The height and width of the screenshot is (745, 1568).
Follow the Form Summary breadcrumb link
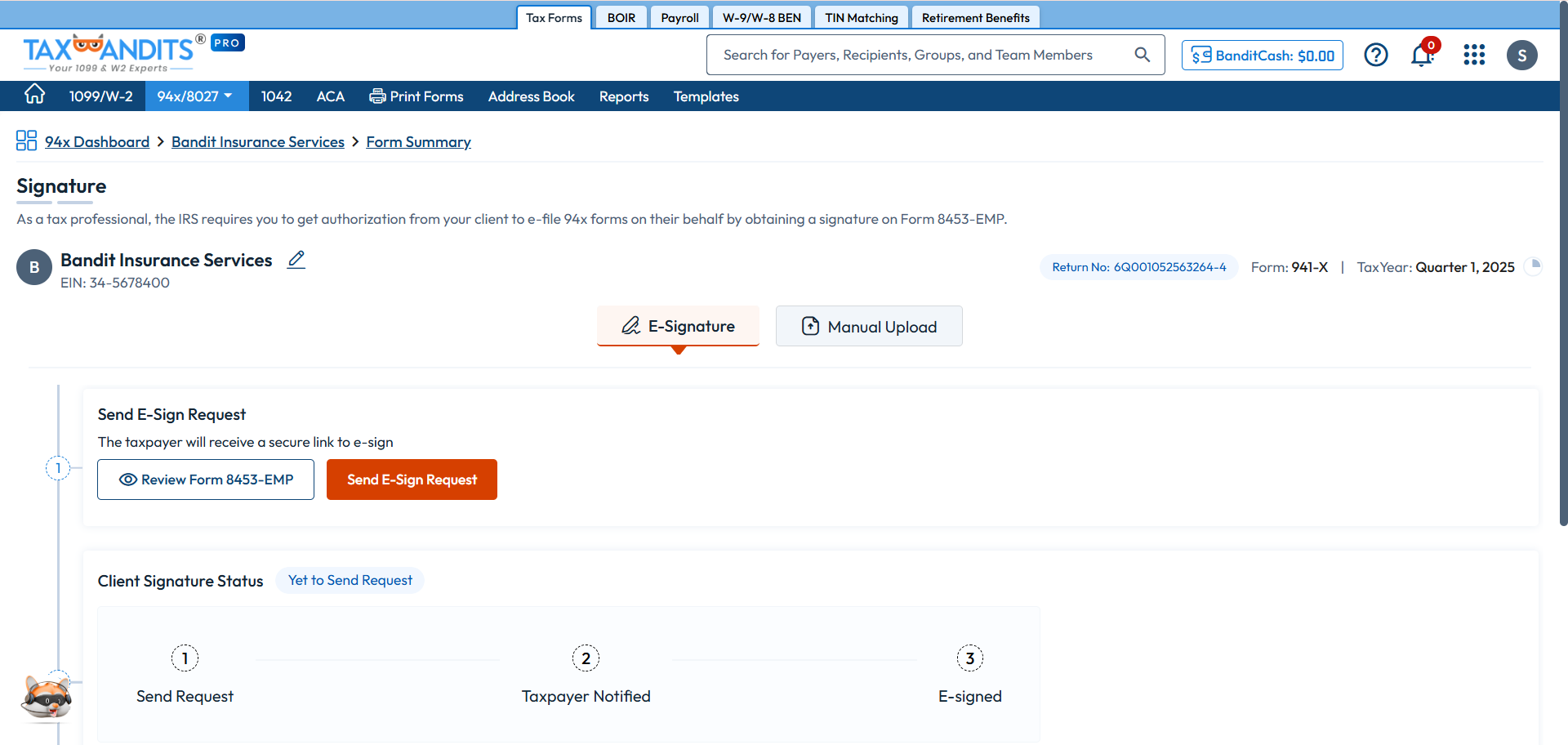pyautogui.click(x=419, y=141)
